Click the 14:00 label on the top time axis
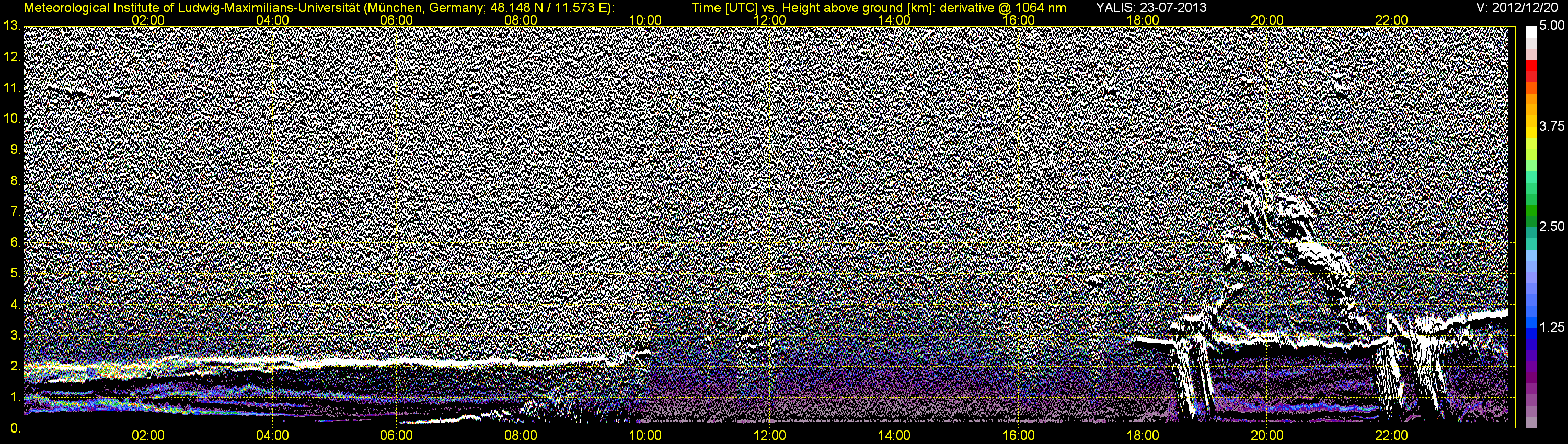 894,20
